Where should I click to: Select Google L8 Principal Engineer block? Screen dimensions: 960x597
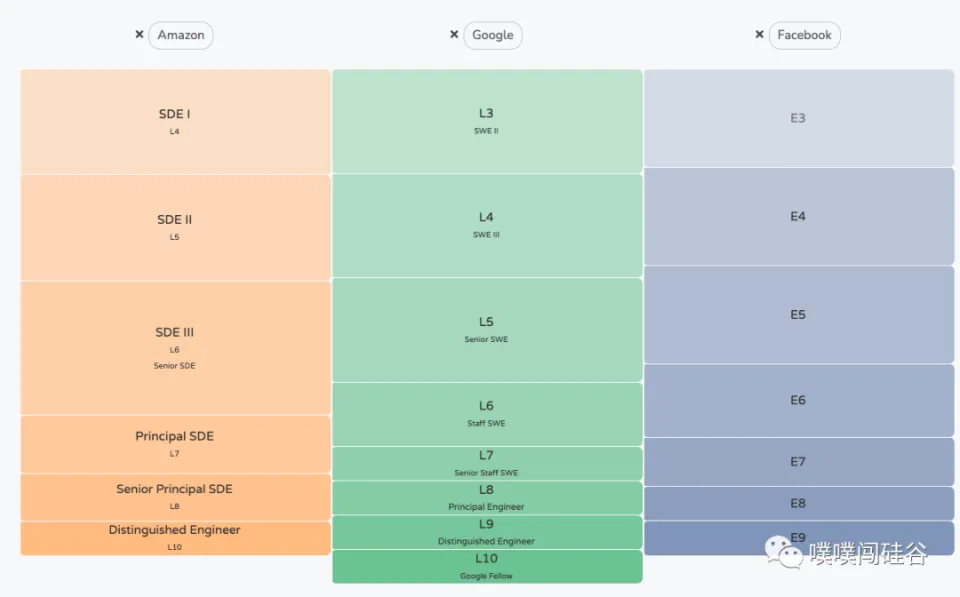click(x=487, y=497)
